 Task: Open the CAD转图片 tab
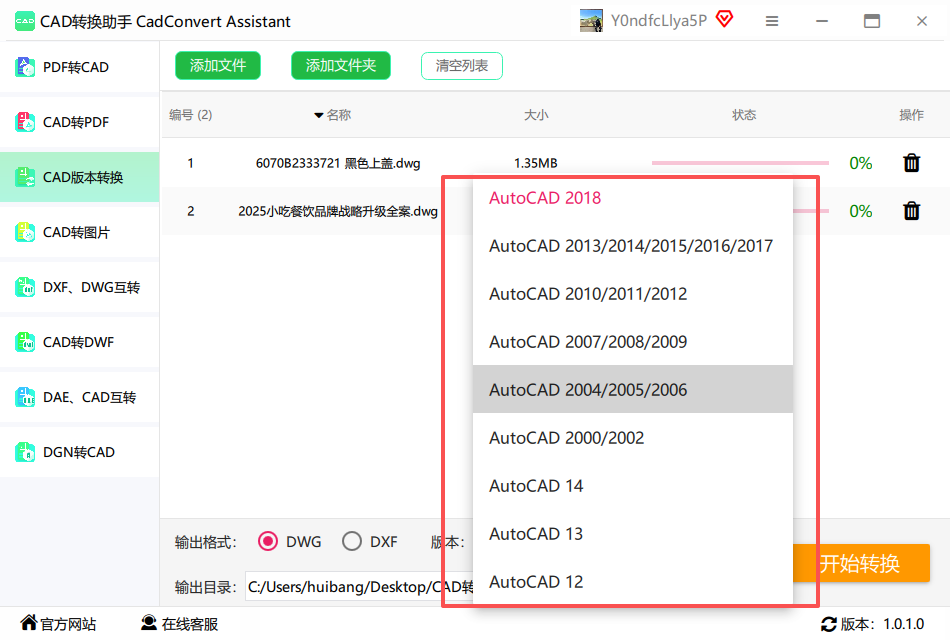79,232
